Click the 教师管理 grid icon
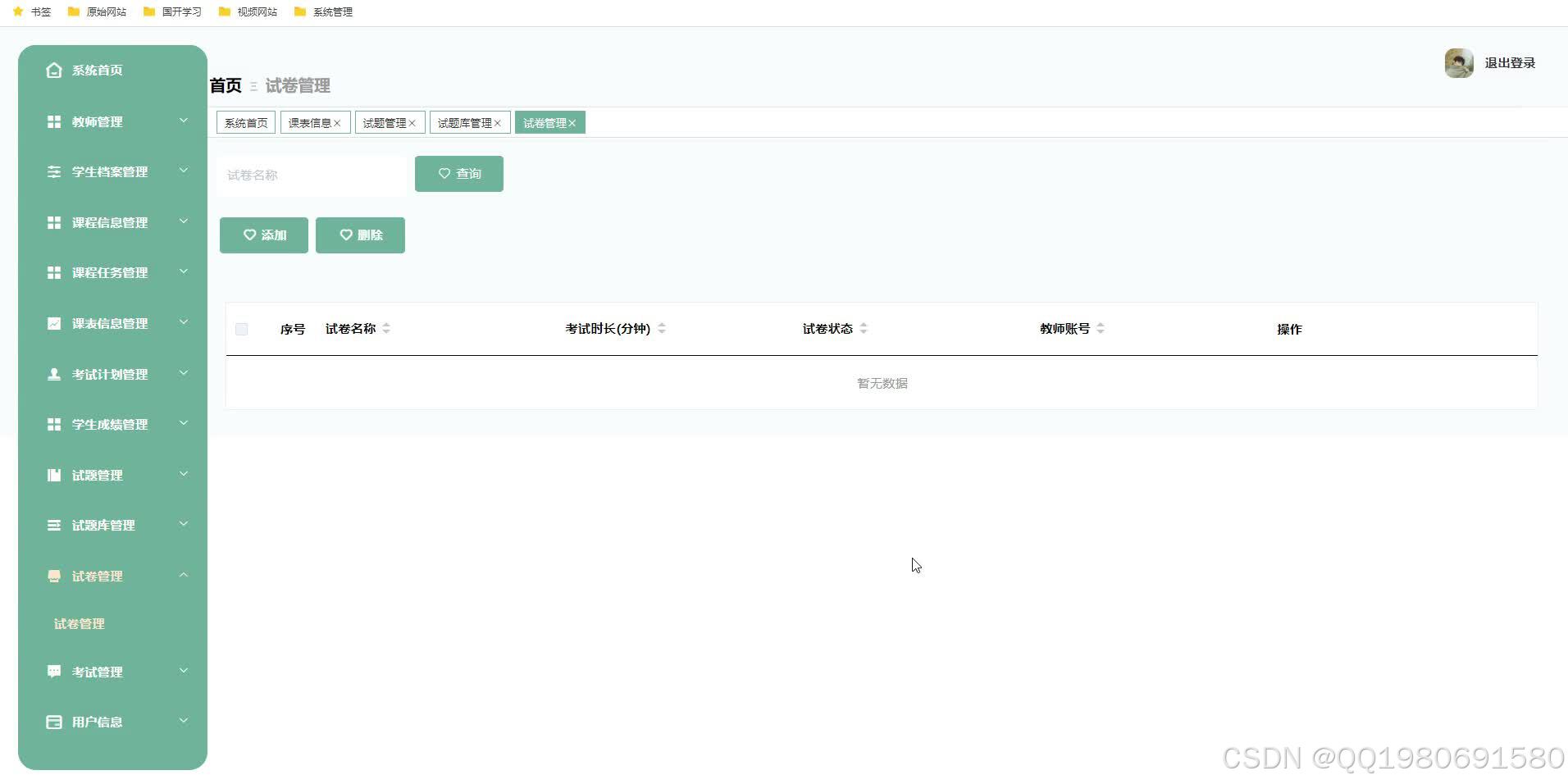 coord(54,121)
